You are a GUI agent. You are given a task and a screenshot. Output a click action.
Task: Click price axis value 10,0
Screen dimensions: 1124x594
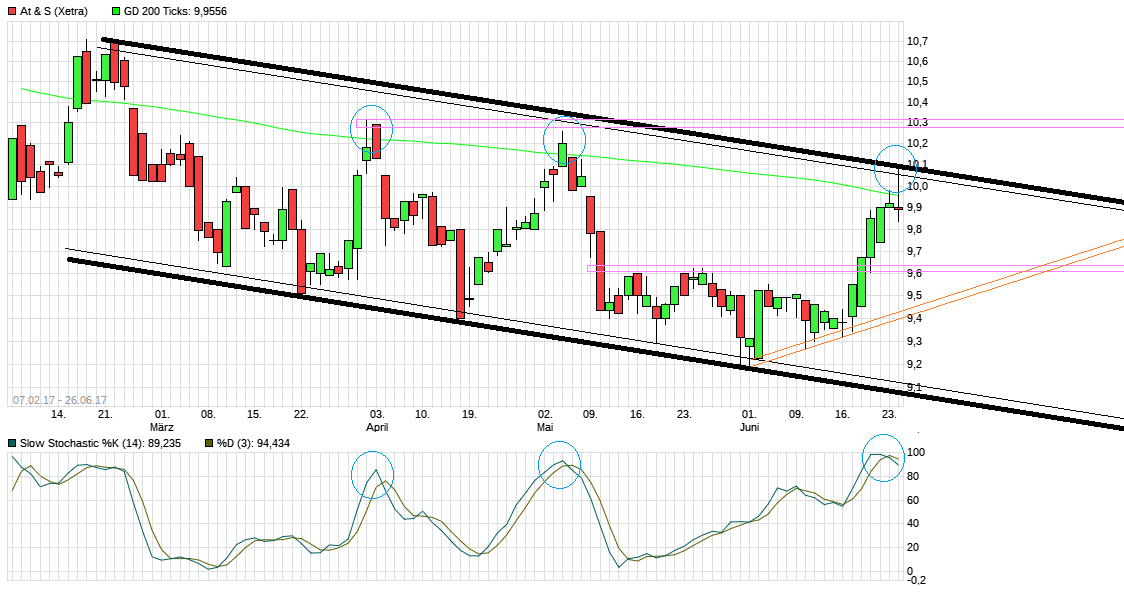tap(918, 186)
